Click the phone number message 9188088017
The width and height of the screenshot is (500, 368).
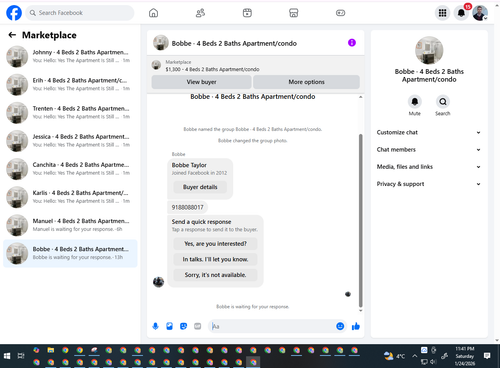187,207
